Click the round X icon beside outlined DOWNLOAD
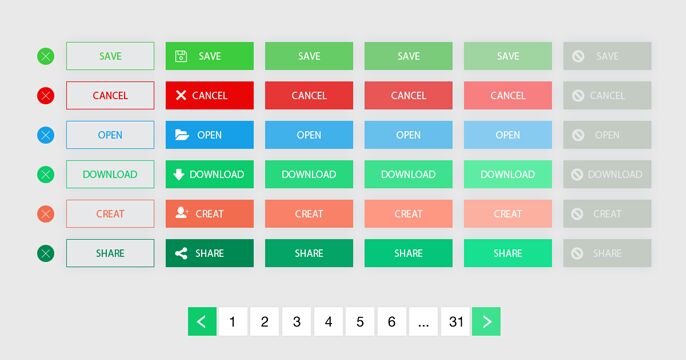 click(46, 174)
